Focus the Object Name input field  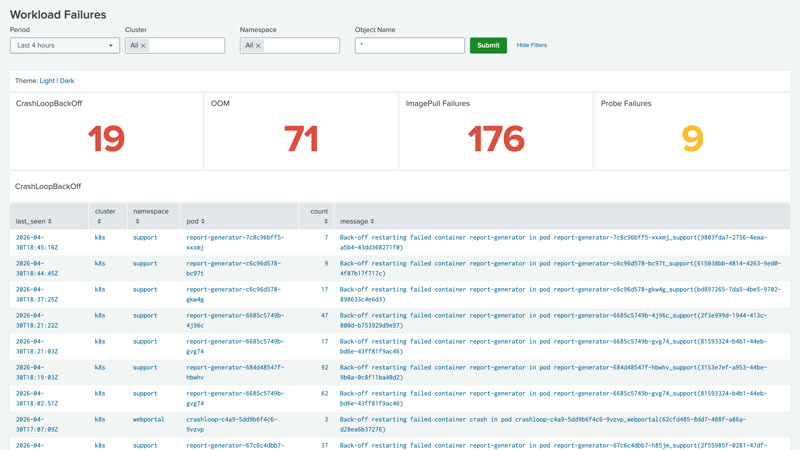[410, 45]
